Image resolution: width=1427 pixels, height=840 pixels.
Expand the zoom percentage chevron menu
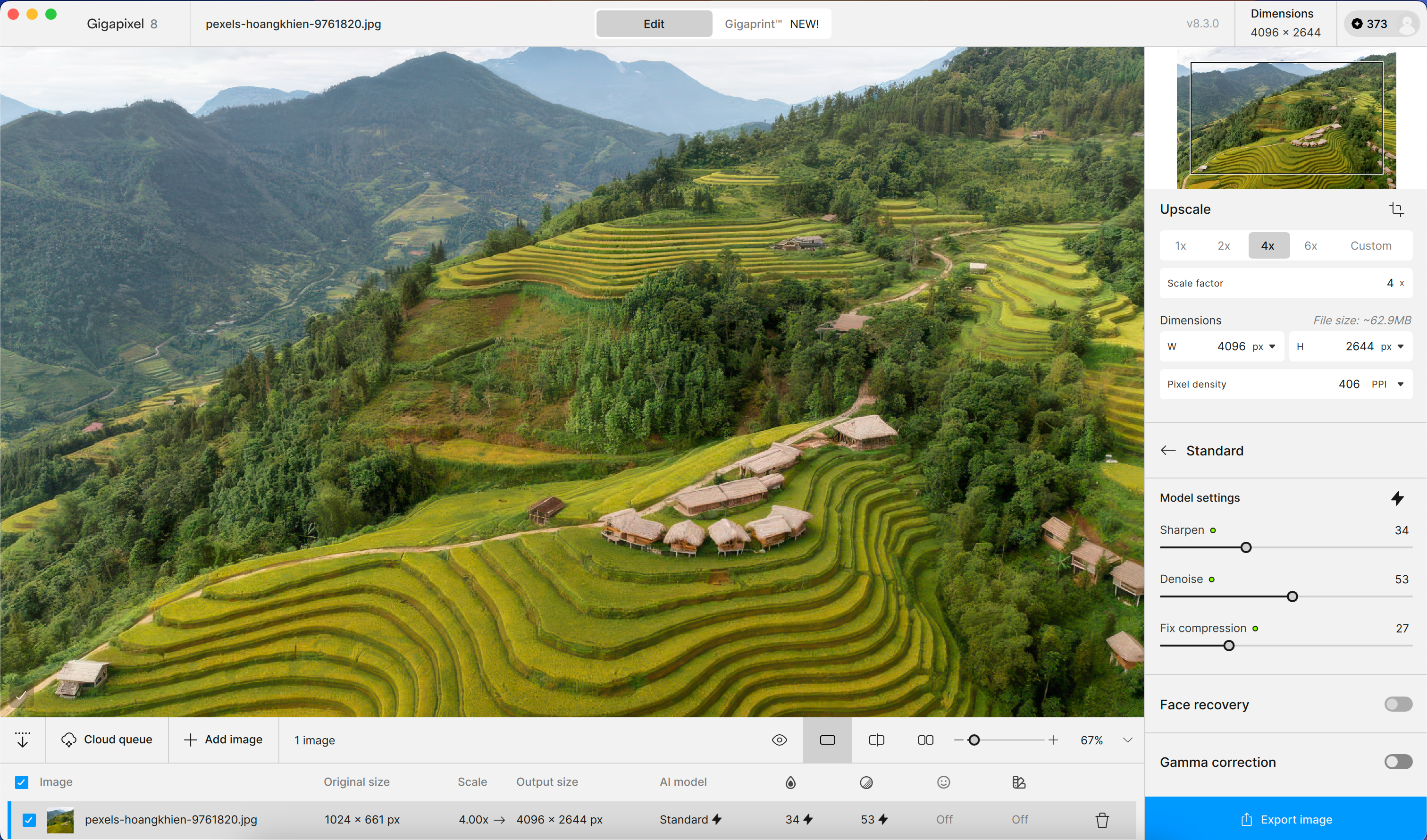pyautogui.click(x=1127, y=740)
